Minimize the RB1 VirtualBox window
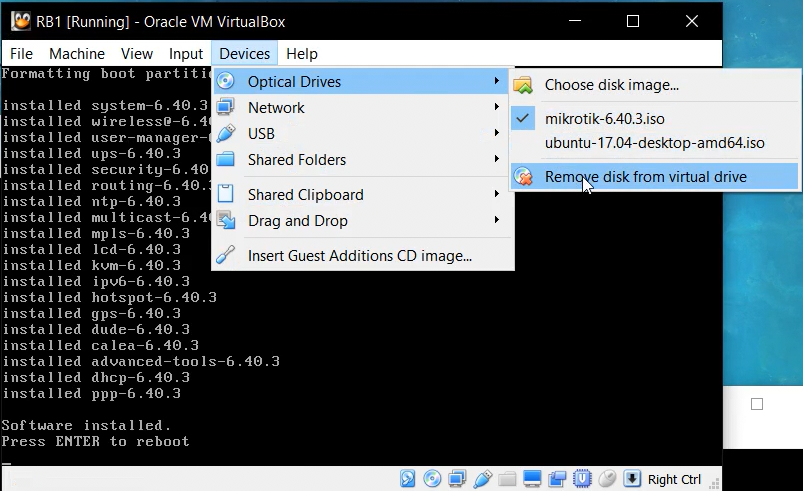The image size is (803, 491). (575, 21)
